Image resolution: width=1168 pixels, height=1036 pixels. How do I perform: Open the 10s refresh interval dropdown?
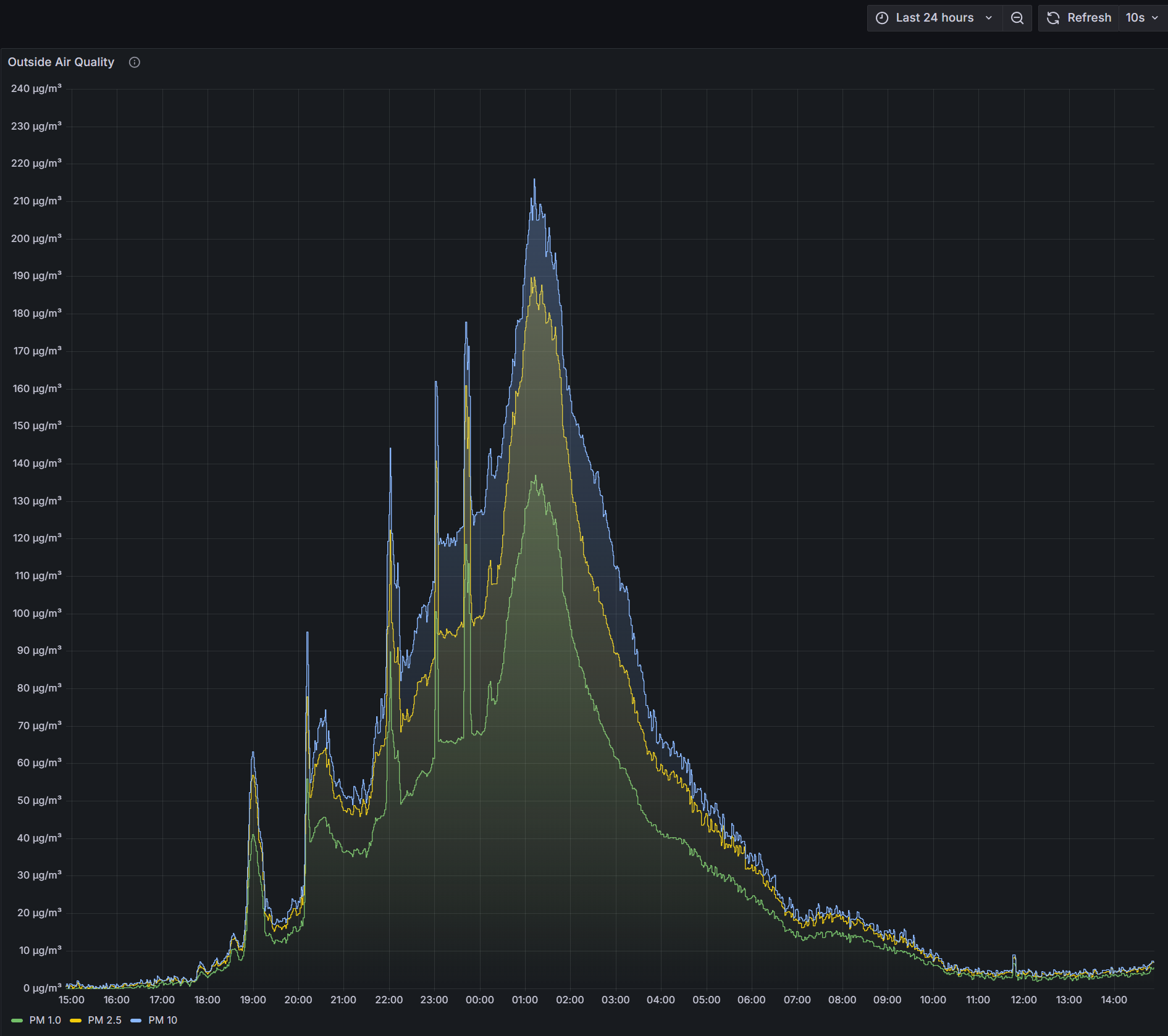tap(1142, 18)
